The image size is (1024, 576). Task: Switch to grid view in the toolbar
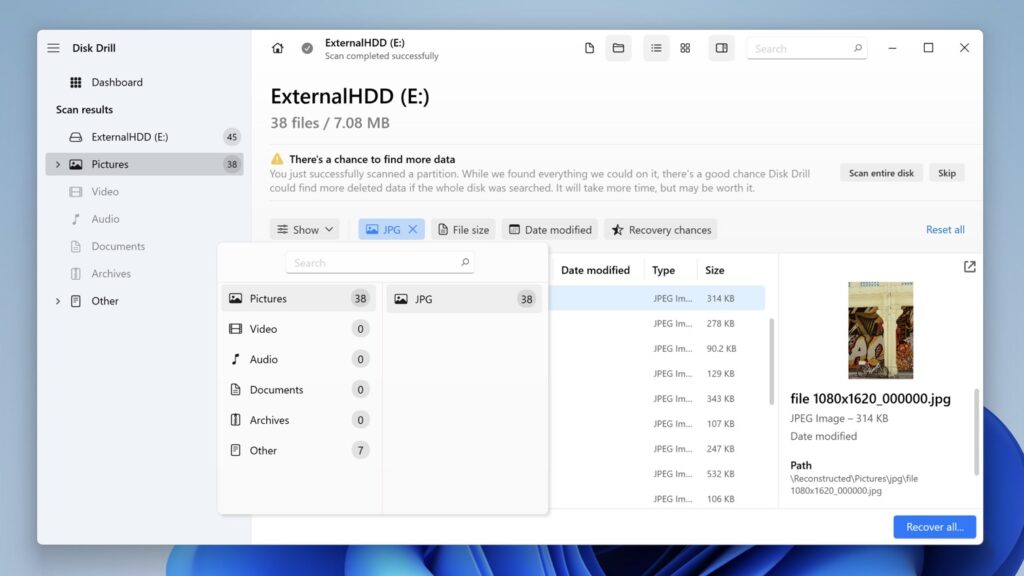click(x=685, y=47)
